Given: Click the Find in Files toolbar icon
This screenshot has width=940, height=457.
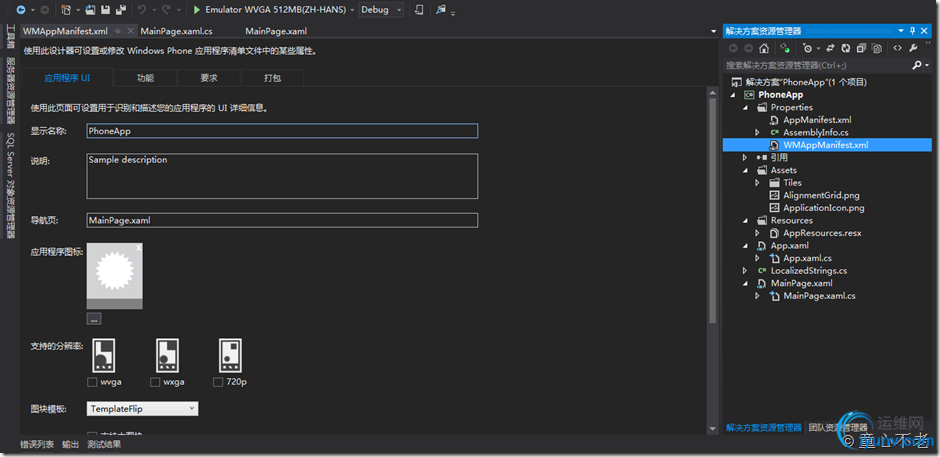Looking at the screenshot, I should click(441, 10).
